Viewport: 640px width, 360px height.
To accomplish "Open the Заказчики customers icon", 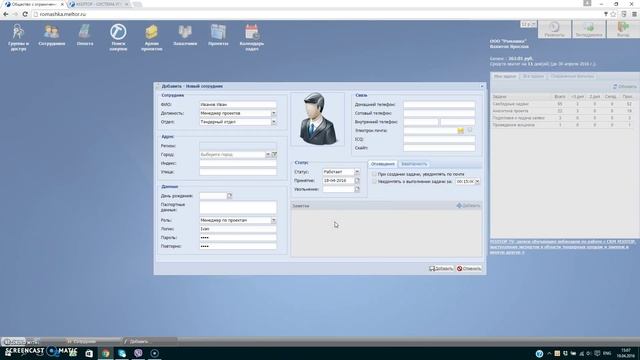I will (x=185, y=35).
